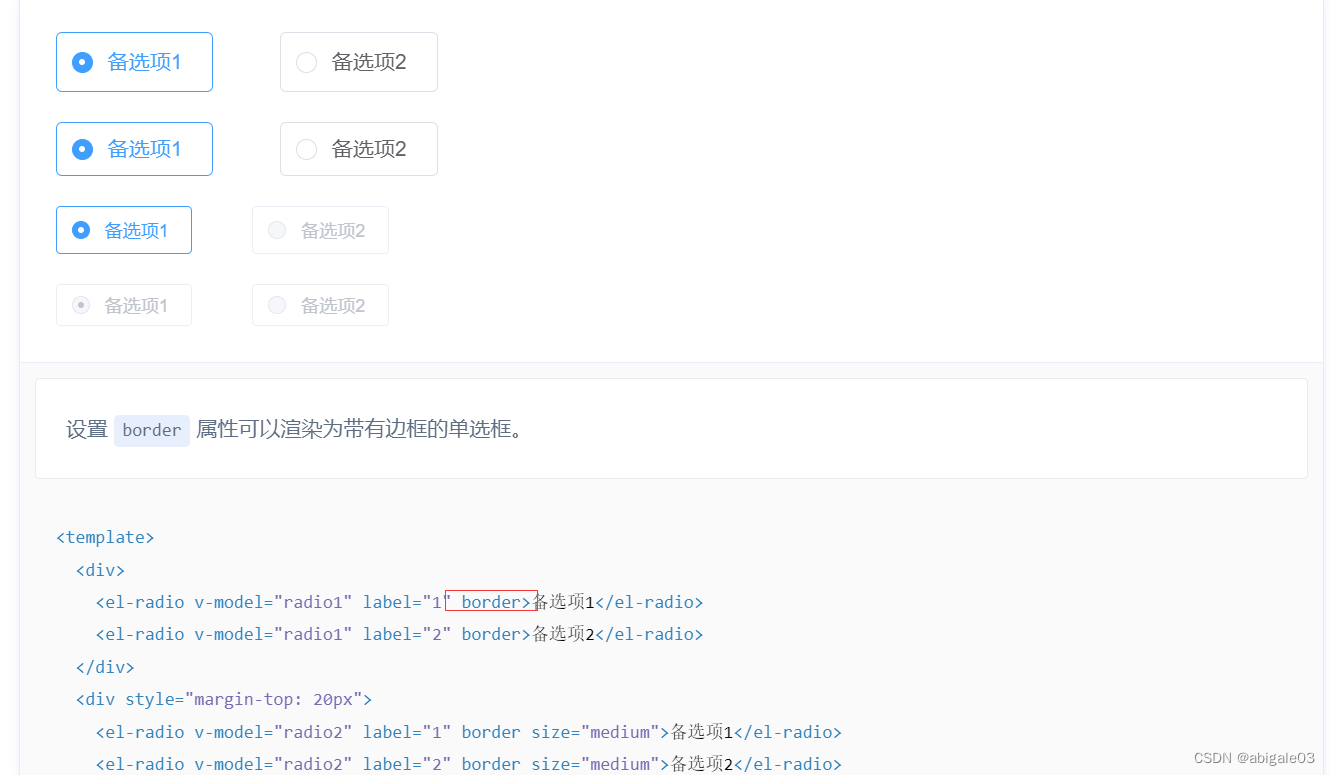This screenshot has height=775, width=1330.
Task: Click the </div> closing tag line
Action: click(x=105, y=667)
